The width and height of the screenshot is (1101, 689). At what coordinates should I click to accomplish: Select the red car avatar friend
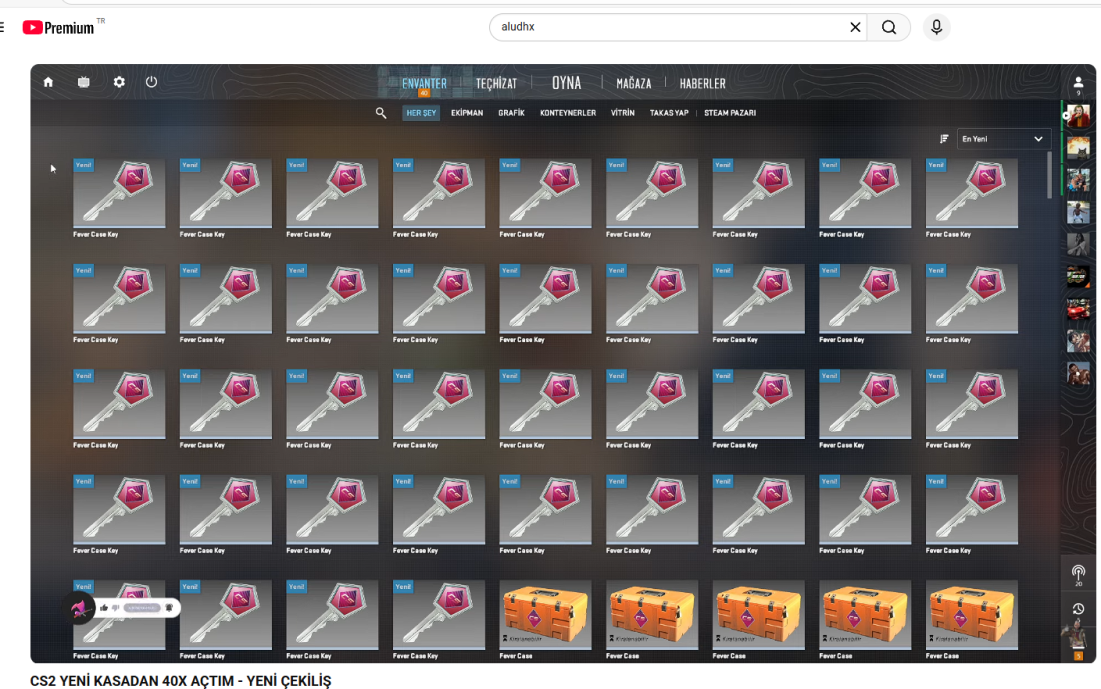pyautogui.click(x=1079, y=309)
